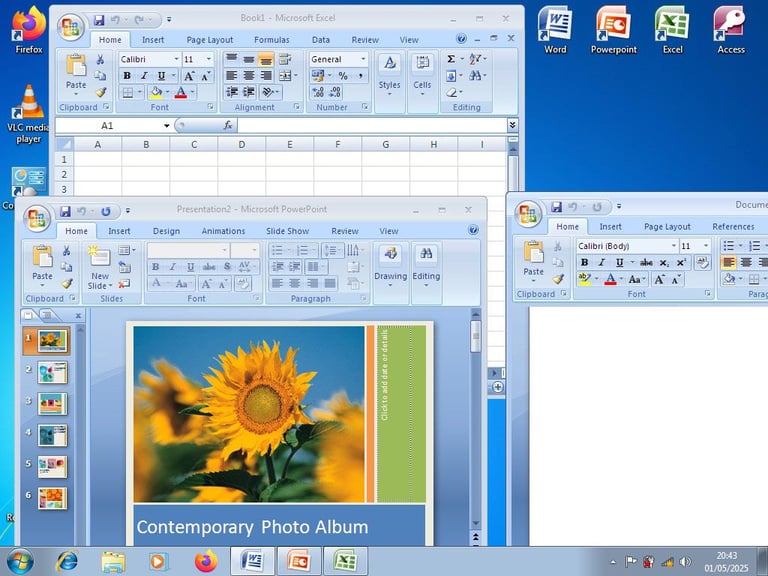Click column D header in Excel
This screenshot has height=576, width=768.
click(241, 144)
